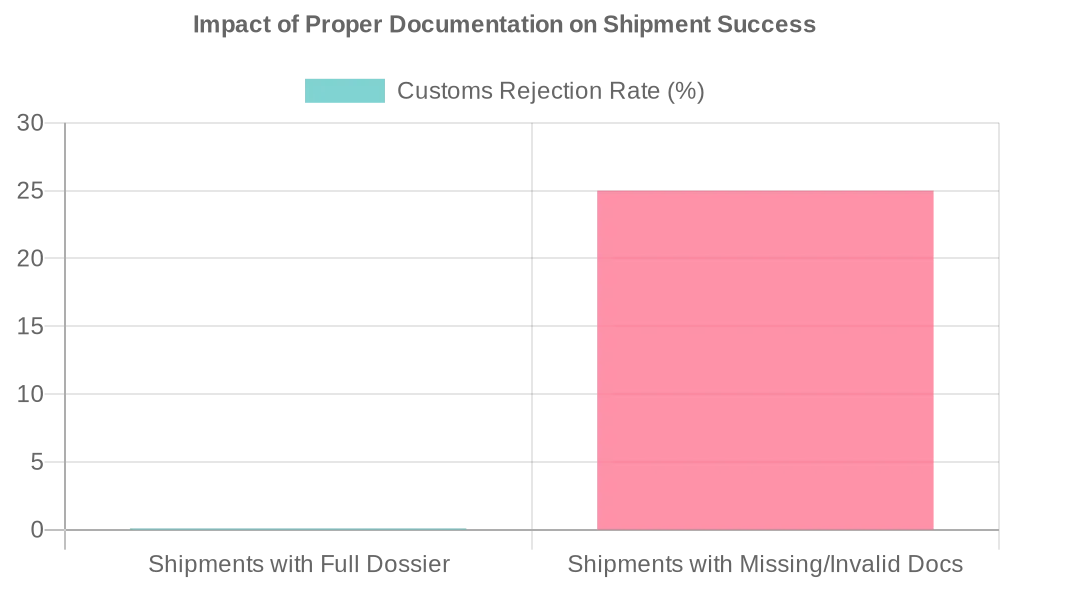Click the teal legend color swatch
The height and width of the screenshot is (602, 1085).
click(344, 91)
